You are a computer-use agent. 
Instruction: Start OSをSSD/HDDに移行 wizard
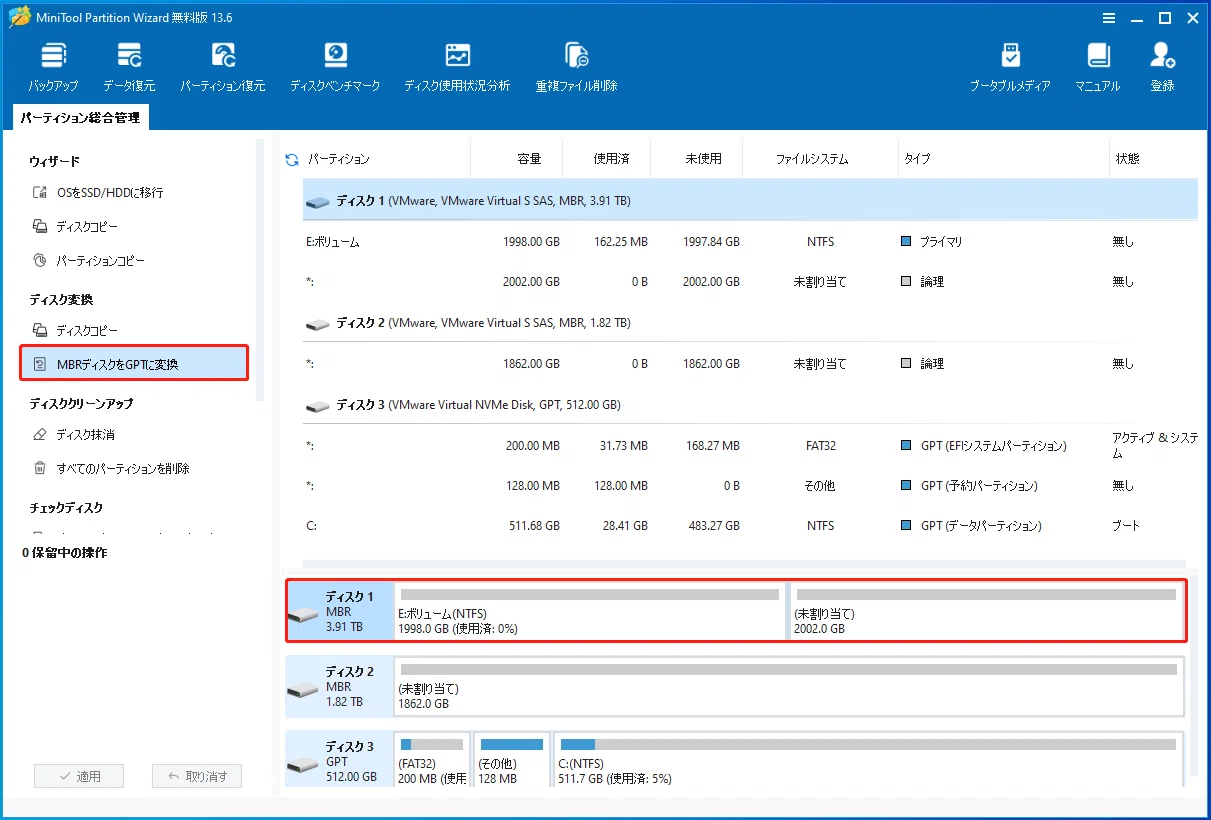[98, 192]
